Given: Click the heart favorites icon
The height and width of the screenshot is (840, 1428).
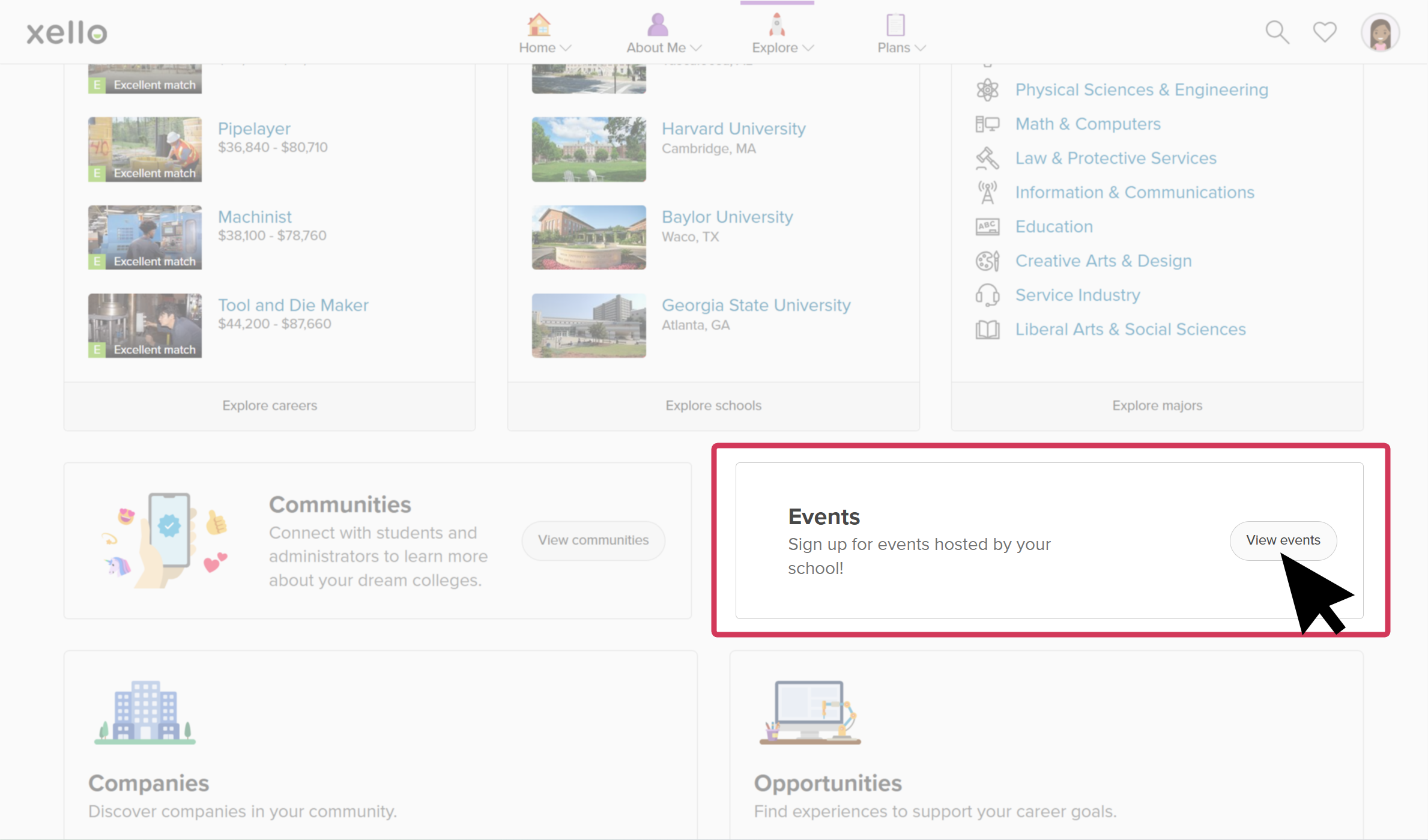Looking at the screenshot, I should pyautogui.click(x=1325, y=32).
